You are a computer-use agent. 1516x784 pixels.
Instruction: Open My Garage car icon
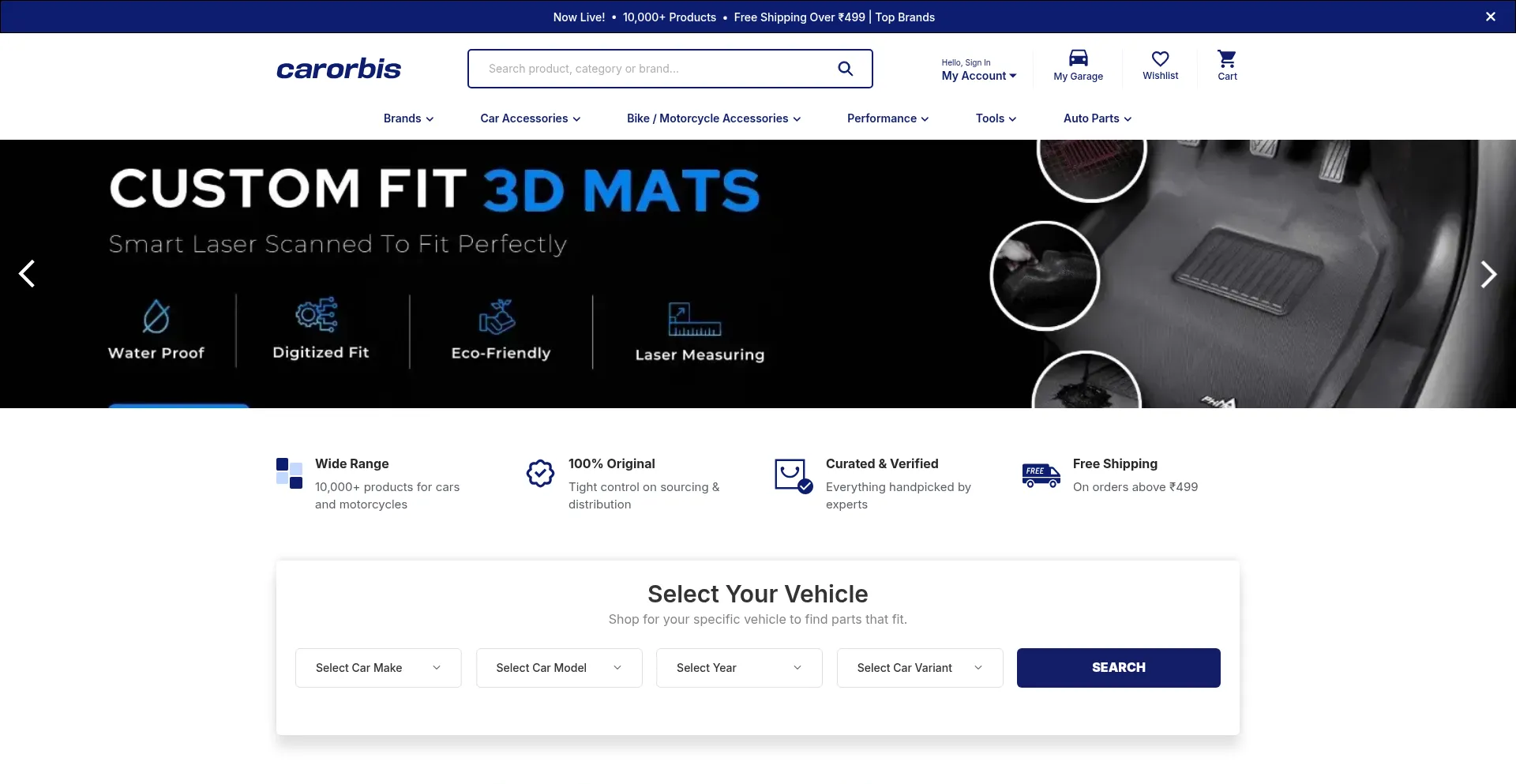[x=1078, y=58]
